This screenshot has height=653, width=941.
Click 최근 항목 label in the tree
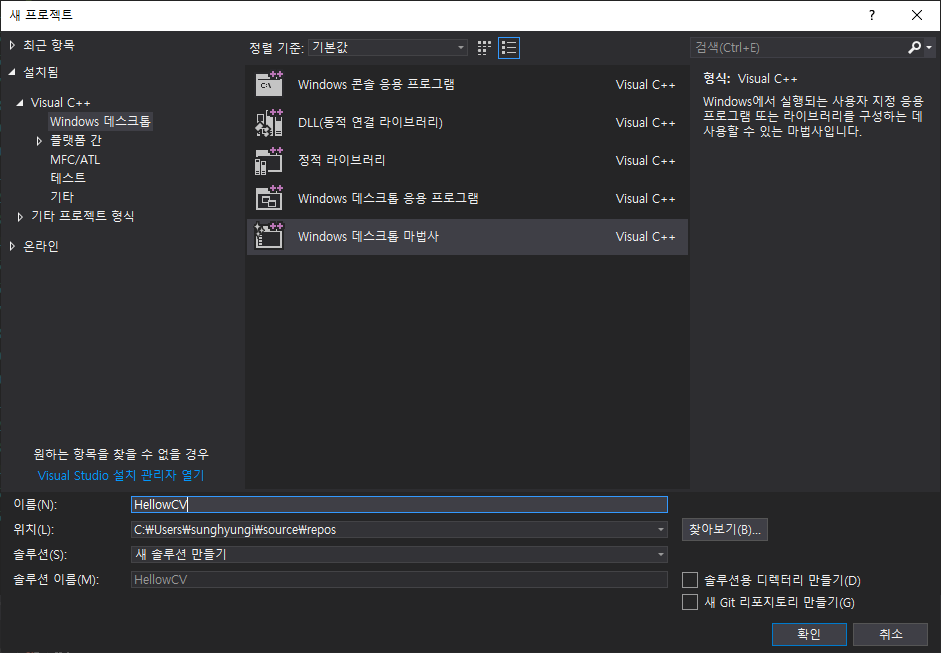point(49,45)
